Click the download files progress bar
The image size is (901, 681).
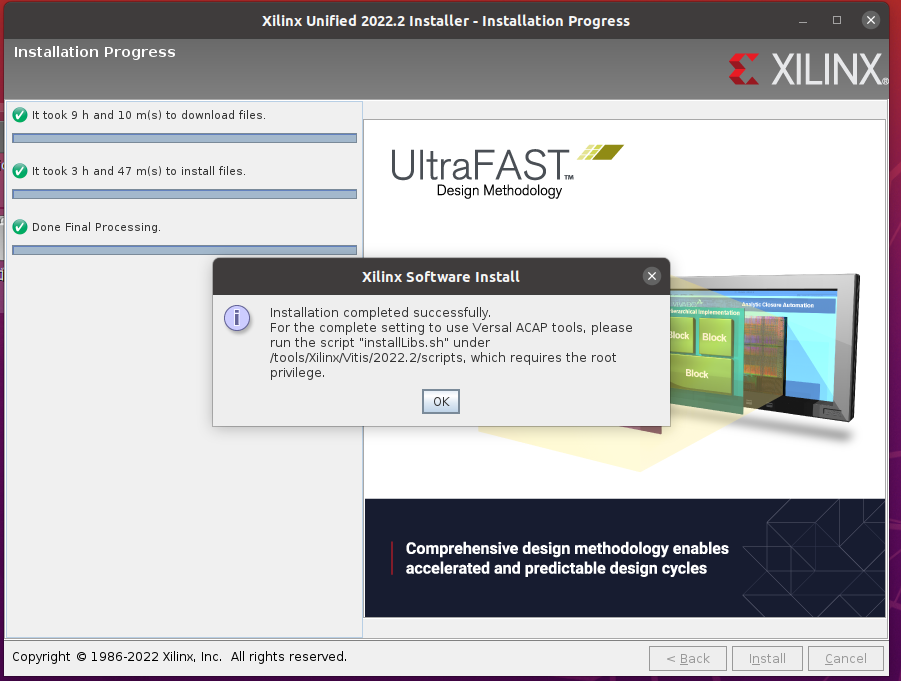pos(184,138)
